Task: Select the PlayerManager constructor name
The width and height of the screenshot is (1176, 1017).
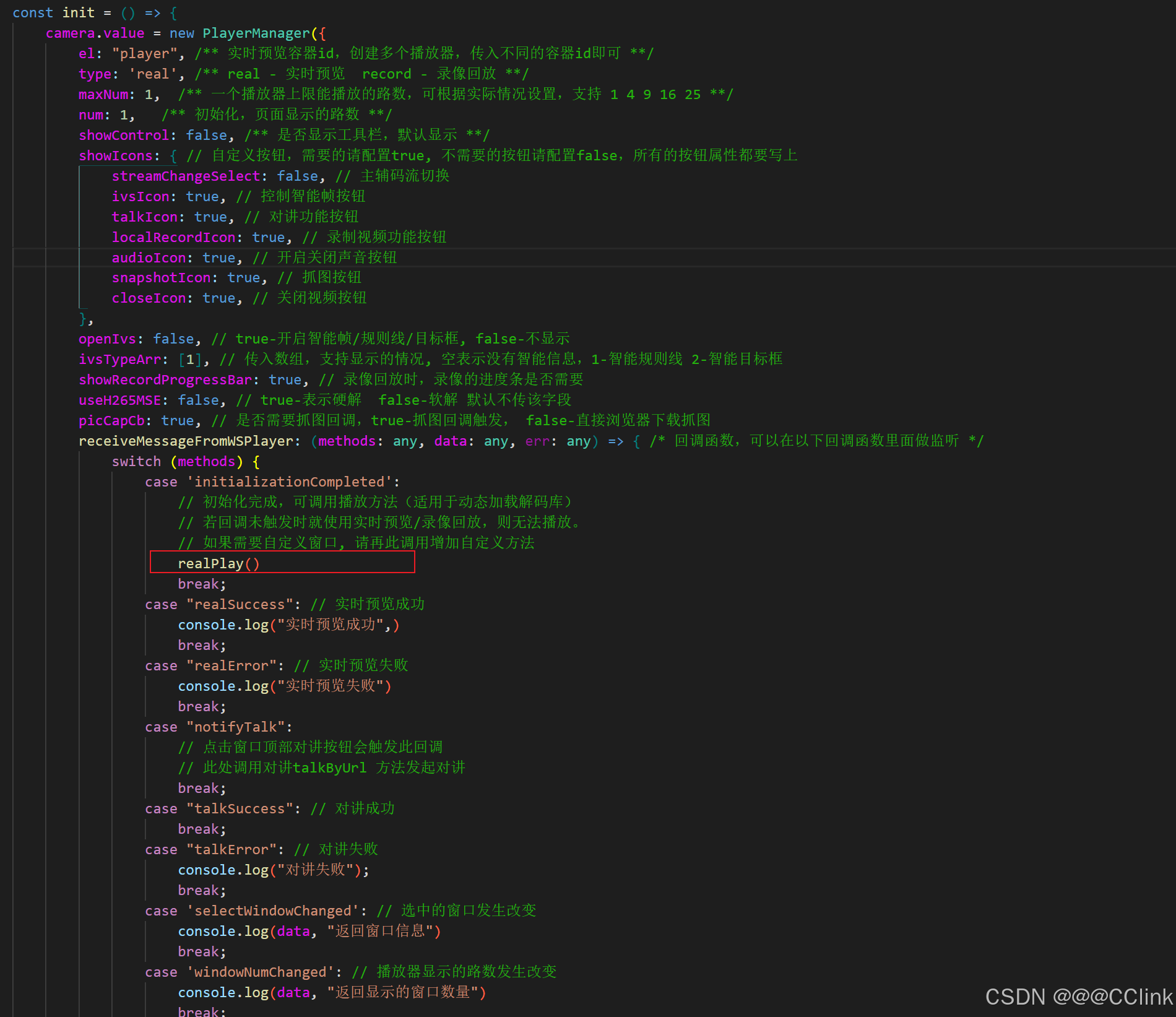Action: point(256,33)
